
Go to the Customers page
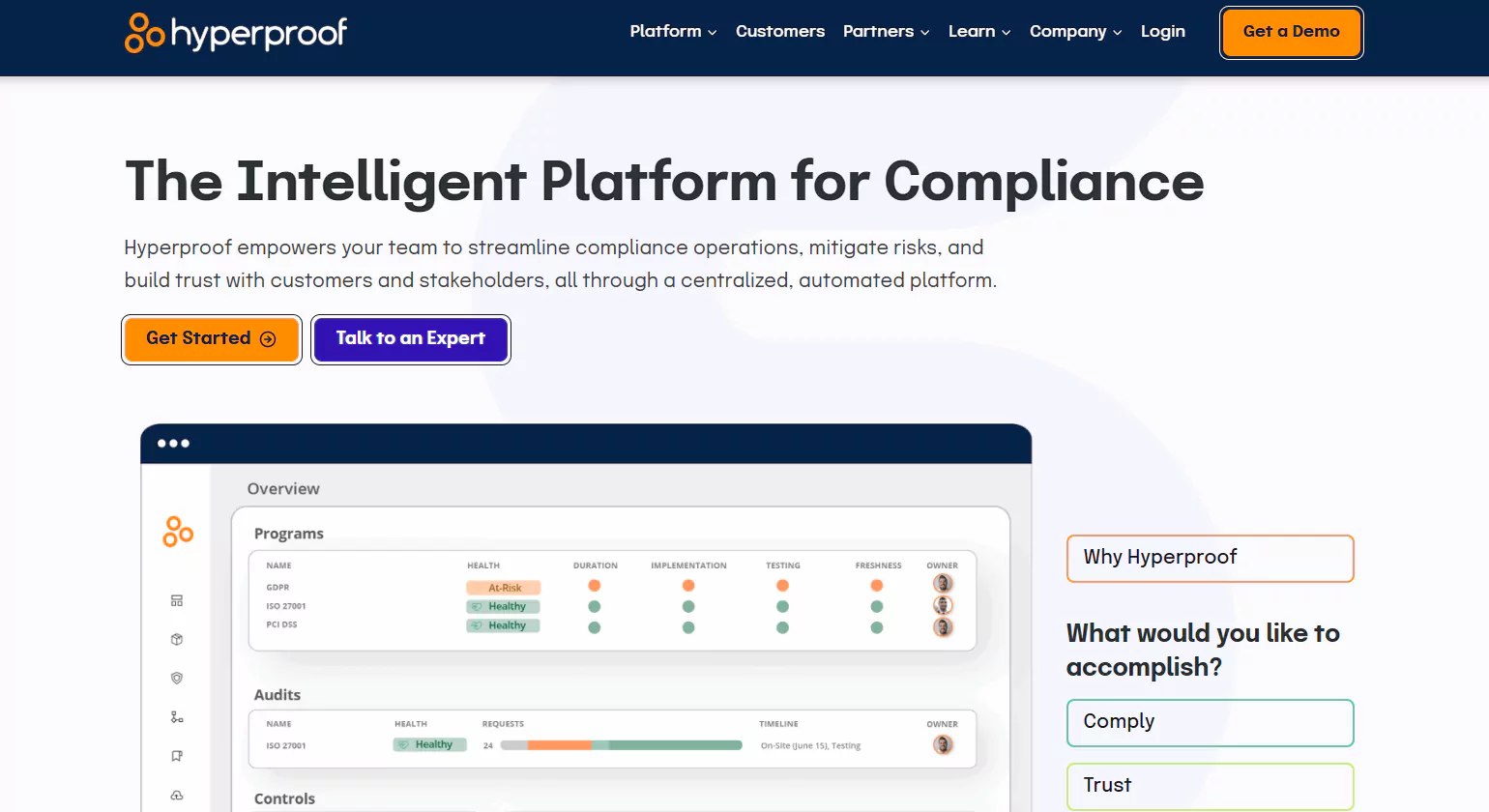point(780,32)
